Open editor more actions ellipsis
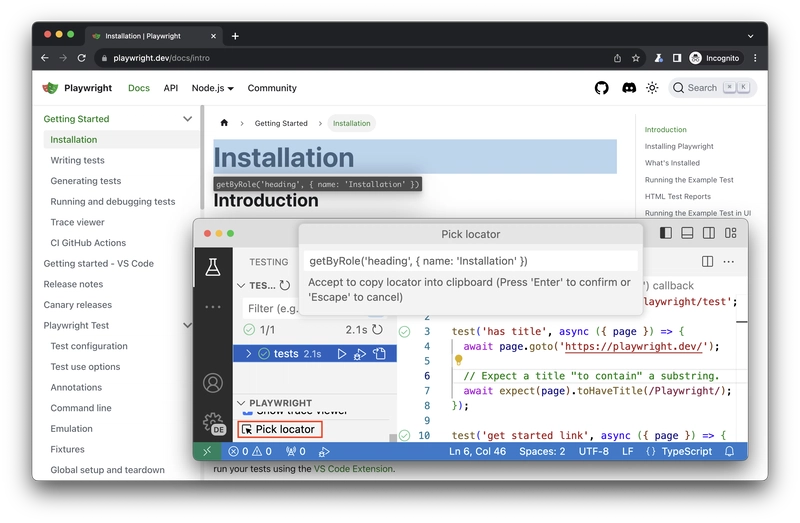 729,262
